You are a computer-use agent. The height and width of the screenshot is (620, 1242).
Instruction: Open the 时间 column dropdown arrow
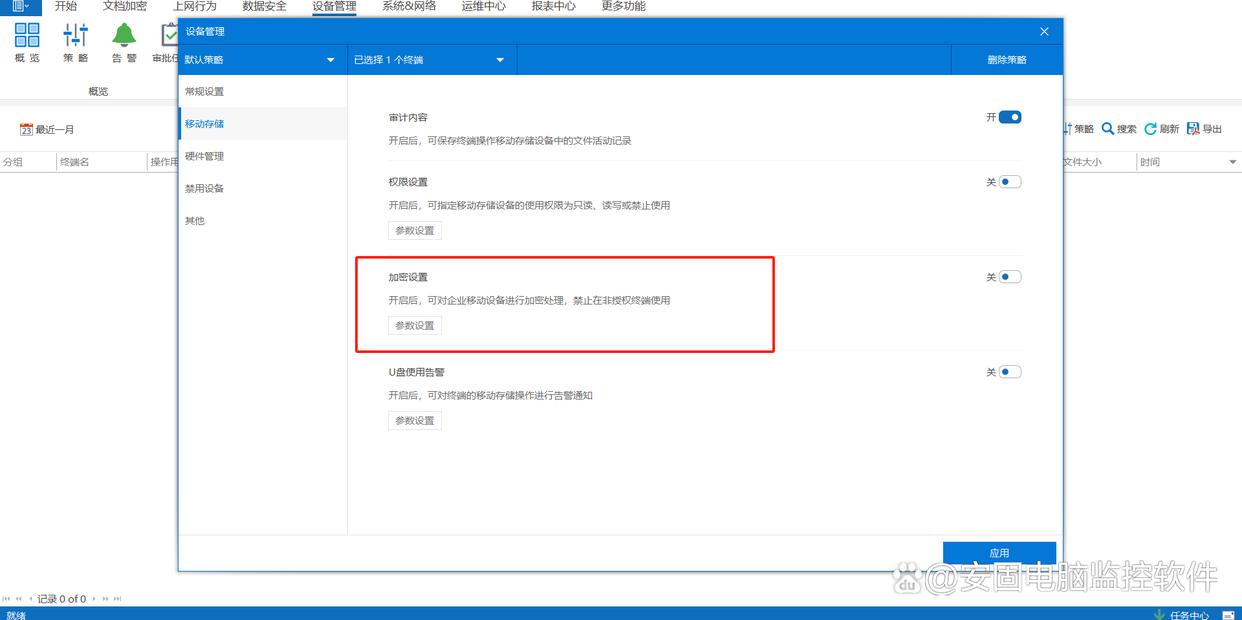pos(1232,162)
